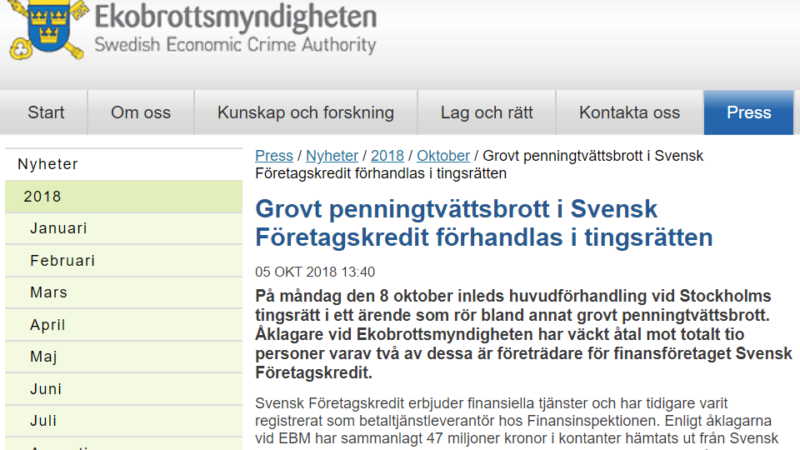
Task: Select Nyheter in the sidebar
Action: click(x=123, y=164)
